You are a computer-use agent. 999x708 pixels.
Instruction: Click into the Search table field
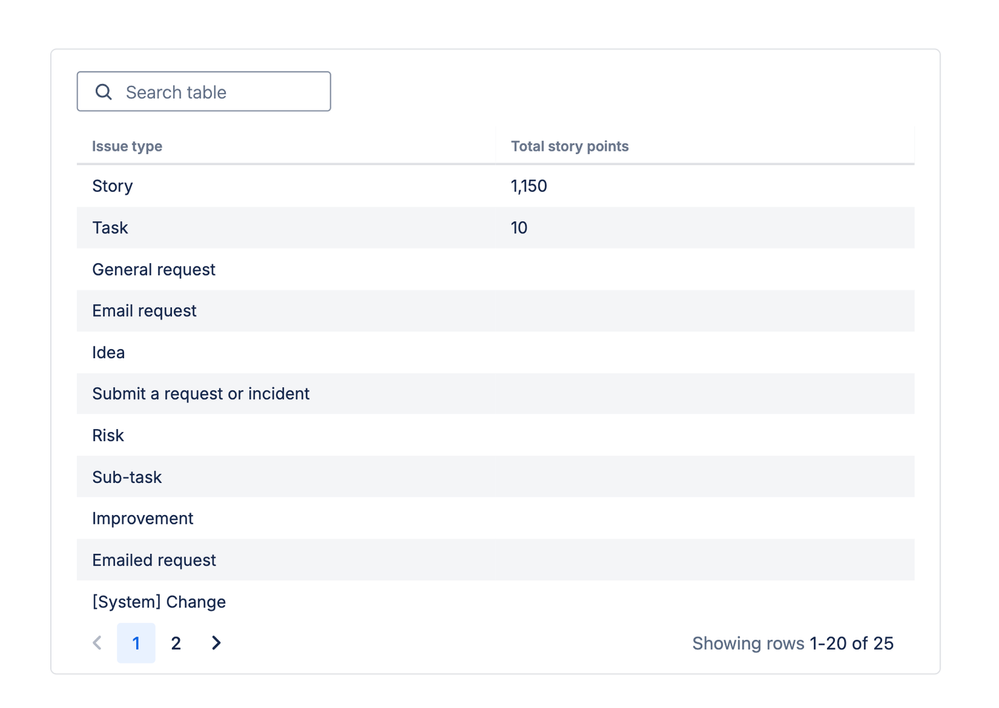pos(204,91)
